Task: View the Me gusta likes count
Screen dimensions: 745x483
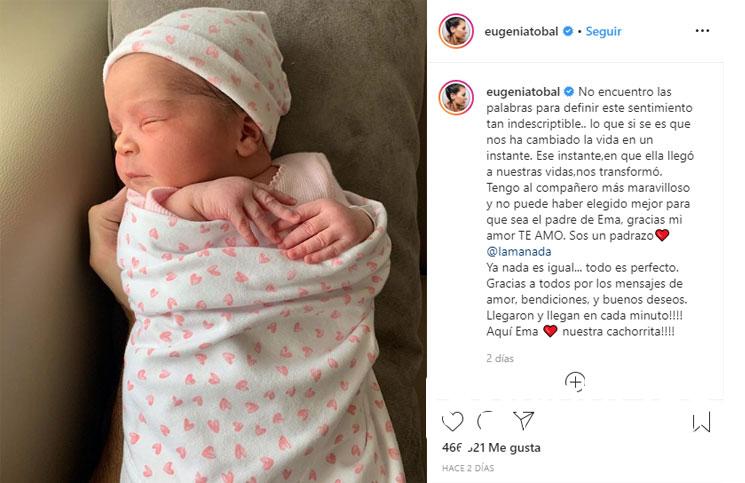Action: [x=491, y=447]
